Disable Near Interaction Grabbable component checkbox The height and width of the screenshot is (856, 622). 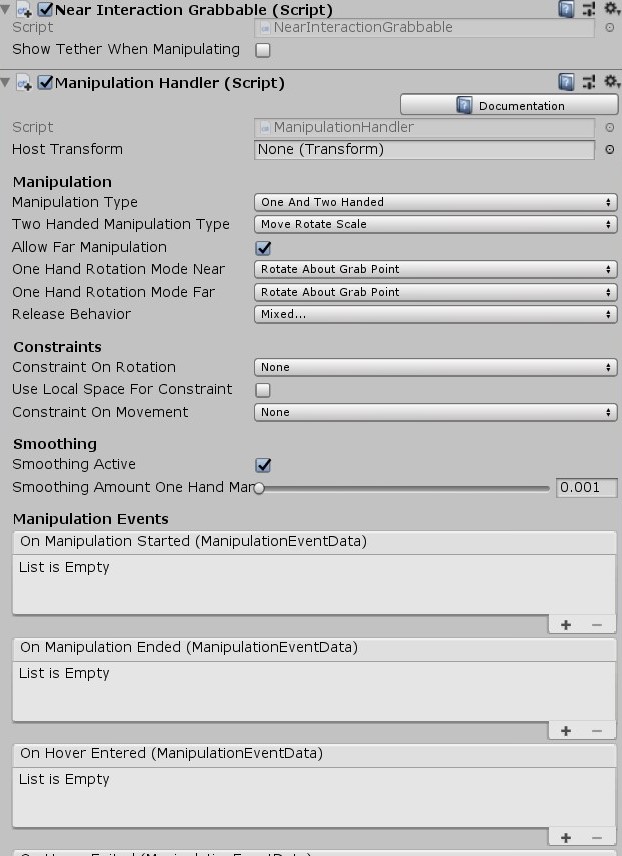[45, 9]
